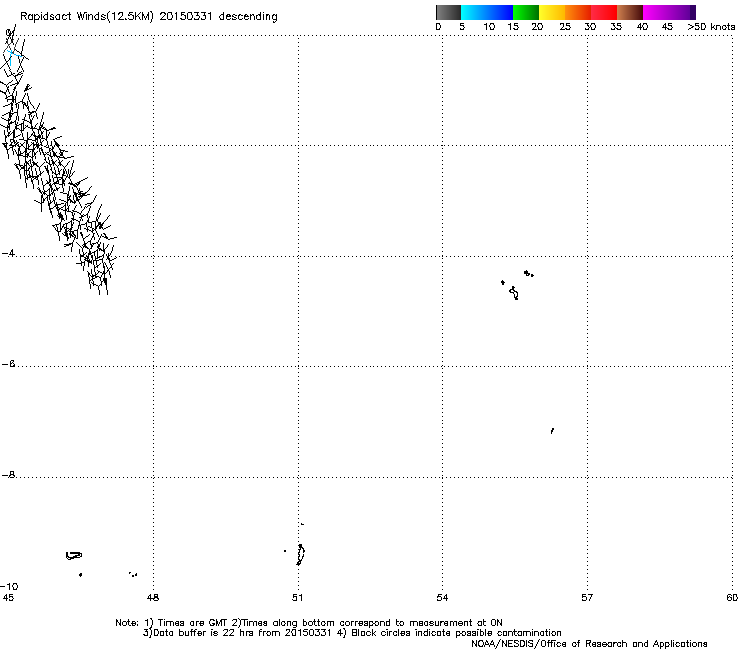Click latitude axis label '-6'
This screenshot has width=740, height=650.
click(x=8, y=364)
